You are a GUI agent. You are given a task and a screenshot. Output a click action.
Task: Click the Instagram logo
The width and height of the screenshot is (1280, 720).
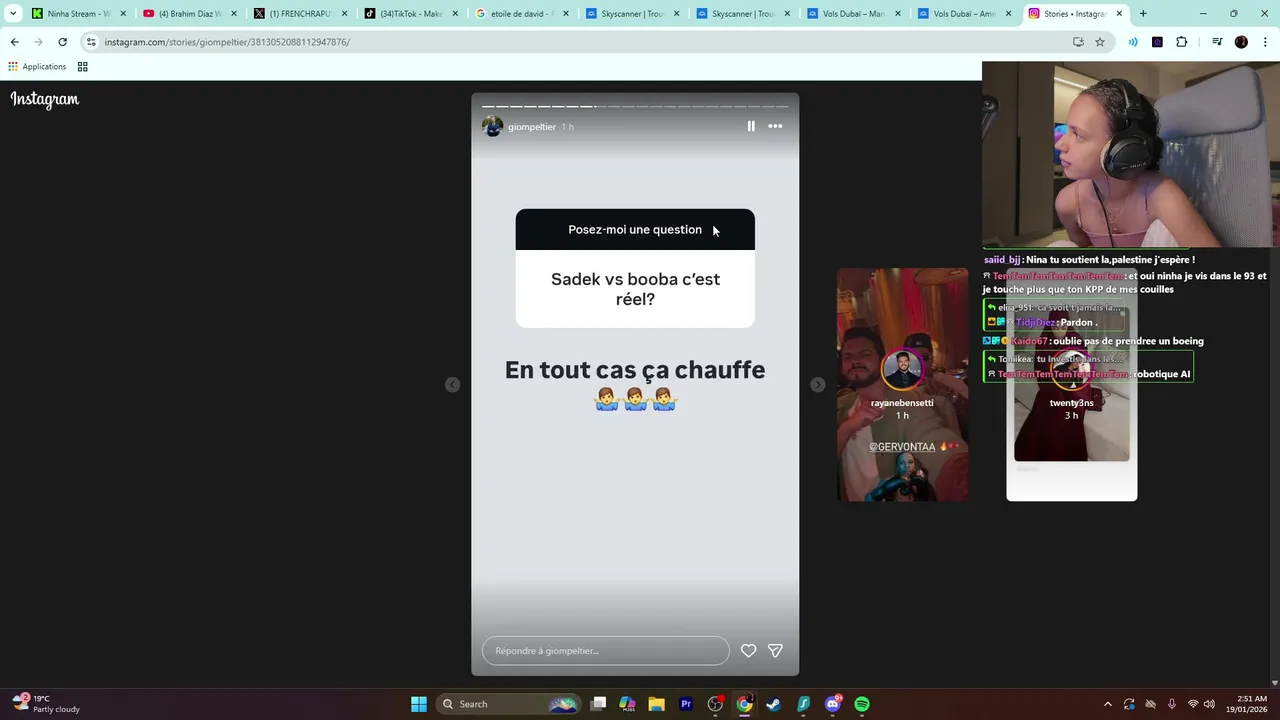pos(45,99)
